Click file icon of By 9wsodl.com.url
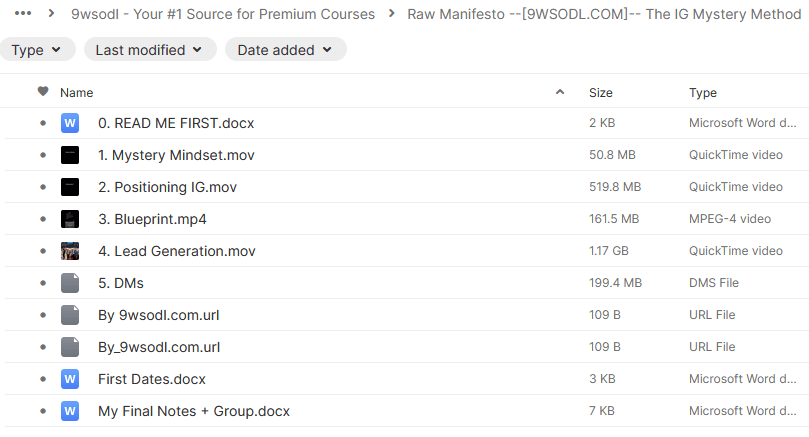Screen dimensions: 809x437 tap(69, 315)
